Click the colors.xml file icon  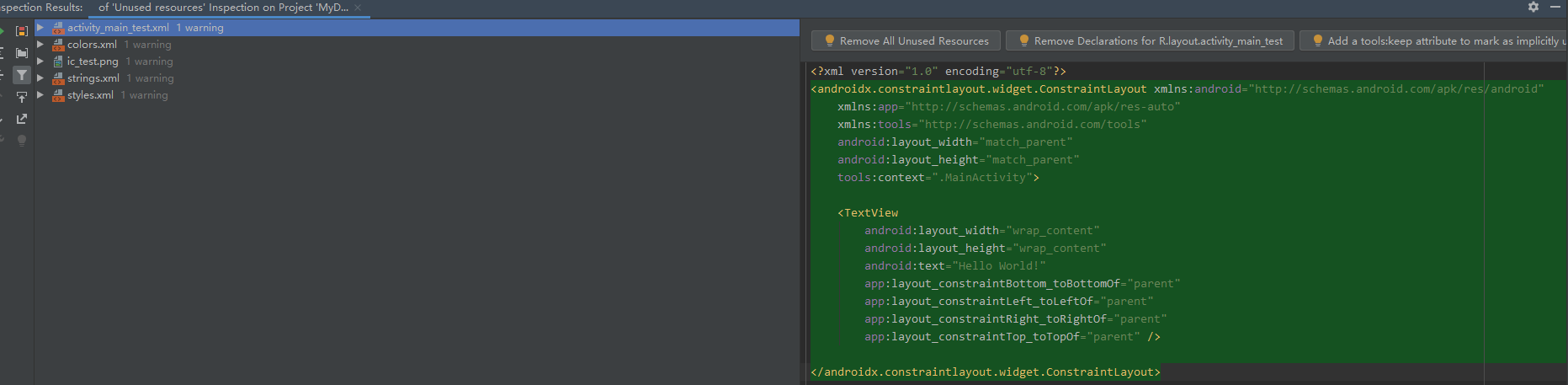[x=58, y=45]
